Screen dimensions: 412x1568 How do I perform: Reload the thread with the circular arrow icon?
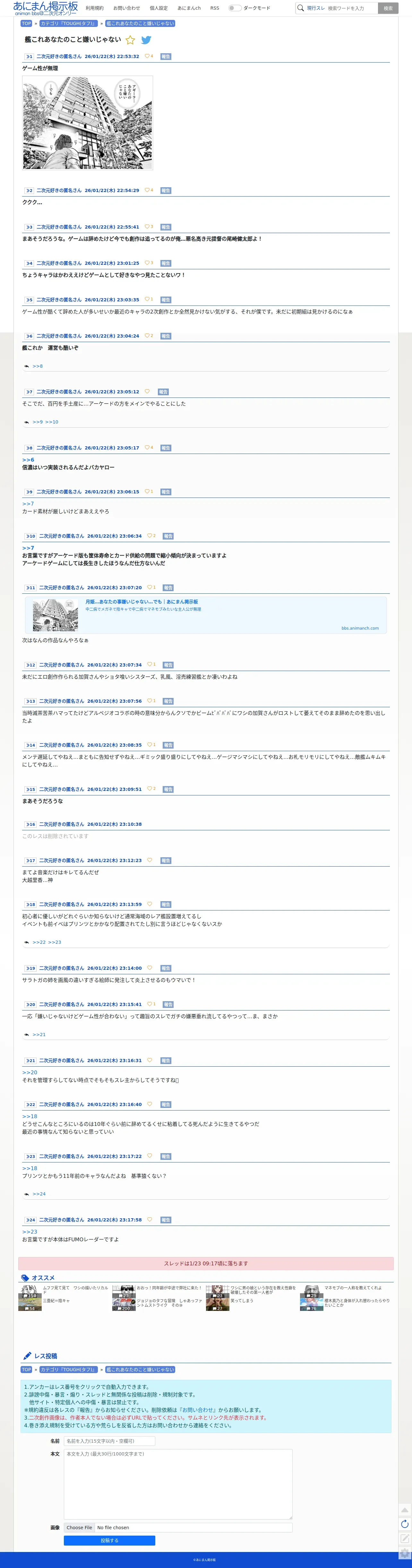[405, 1524]
